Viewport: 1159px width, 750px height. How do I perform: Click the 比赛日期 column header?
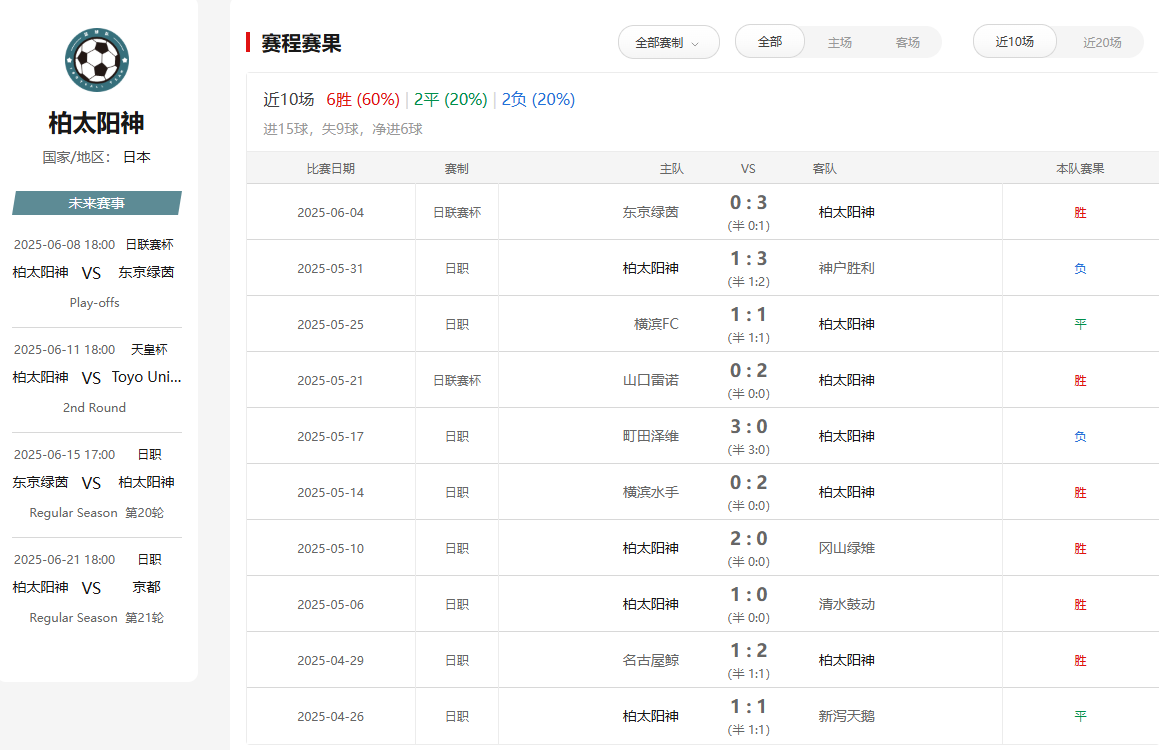(x=330, y=169)
